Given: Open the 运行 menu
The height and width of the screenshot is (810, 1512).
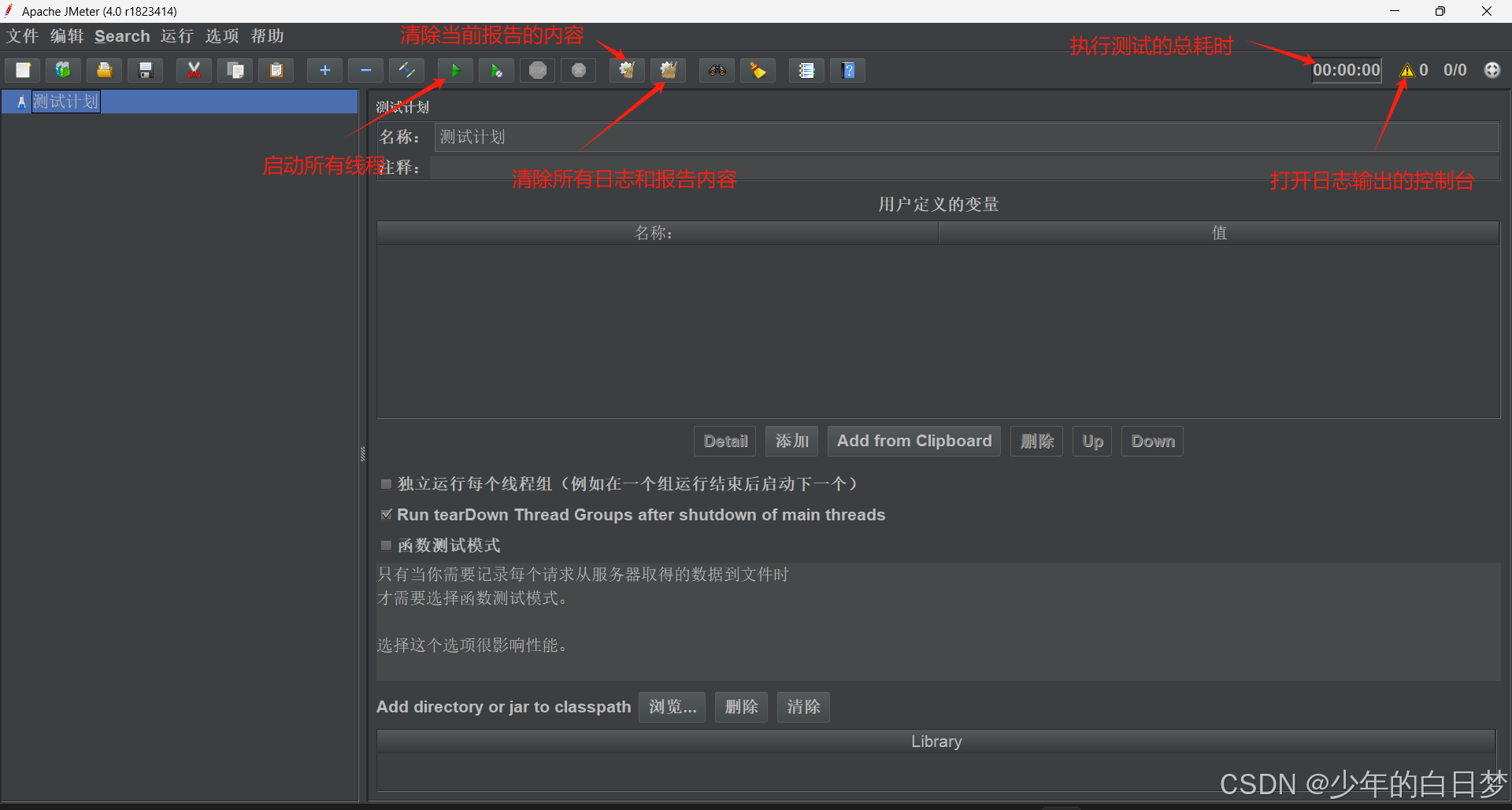Looking at the screenshot, I should [x=177, y=36].
